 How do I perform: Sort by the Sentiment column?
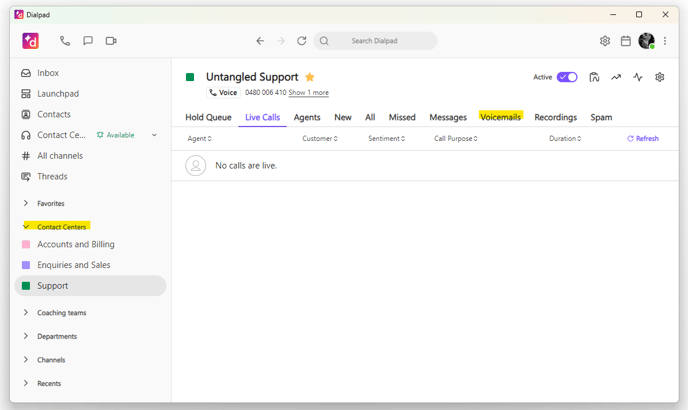click(387, 138)
